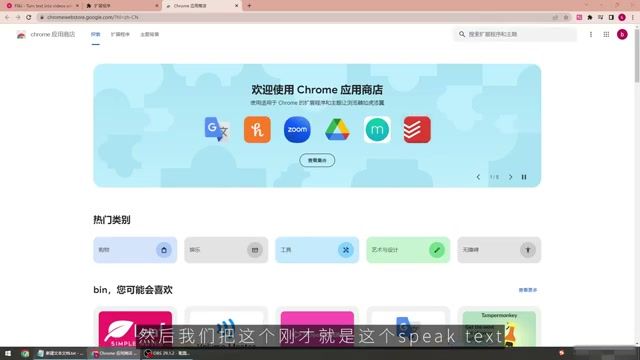
Task: Go forward in browser history
Action: point(18,17)
